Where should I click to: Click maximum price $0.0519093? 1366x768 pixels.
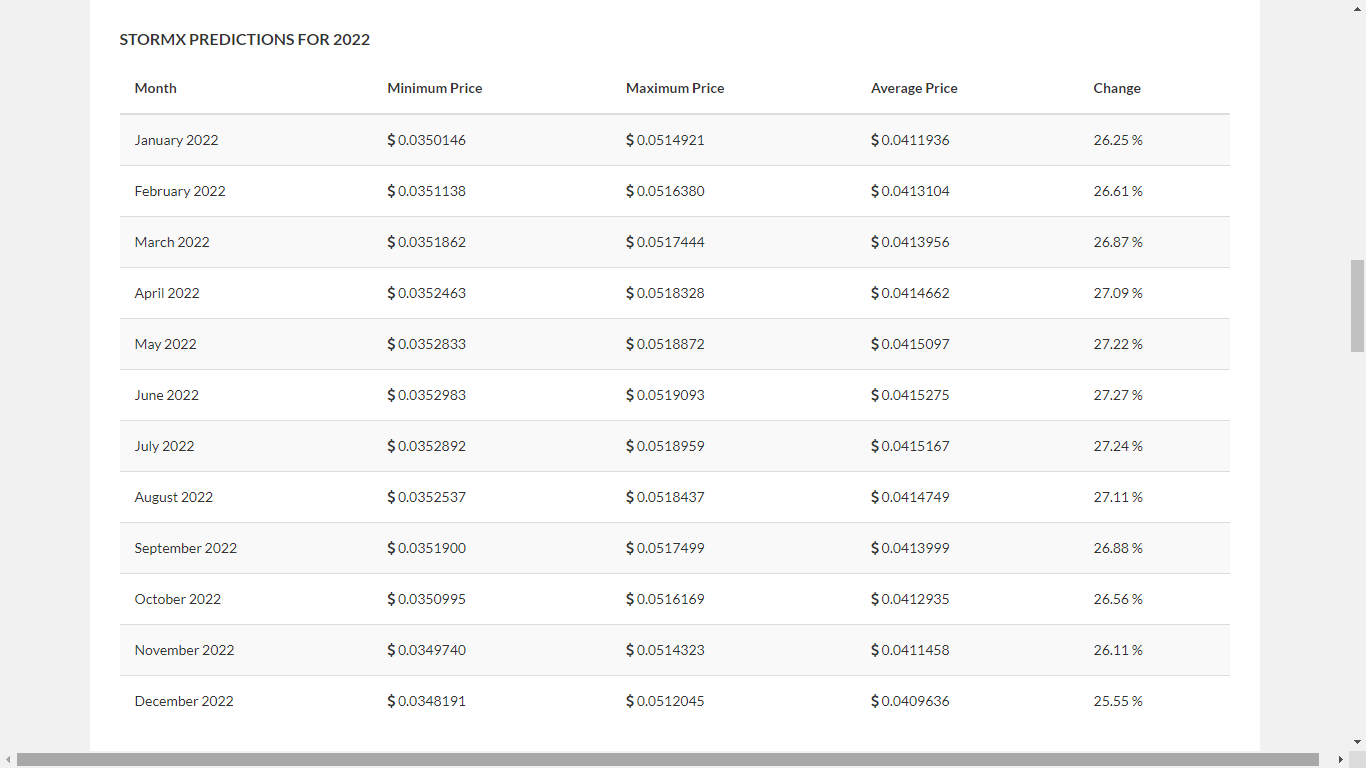click(x=665, y=395)
